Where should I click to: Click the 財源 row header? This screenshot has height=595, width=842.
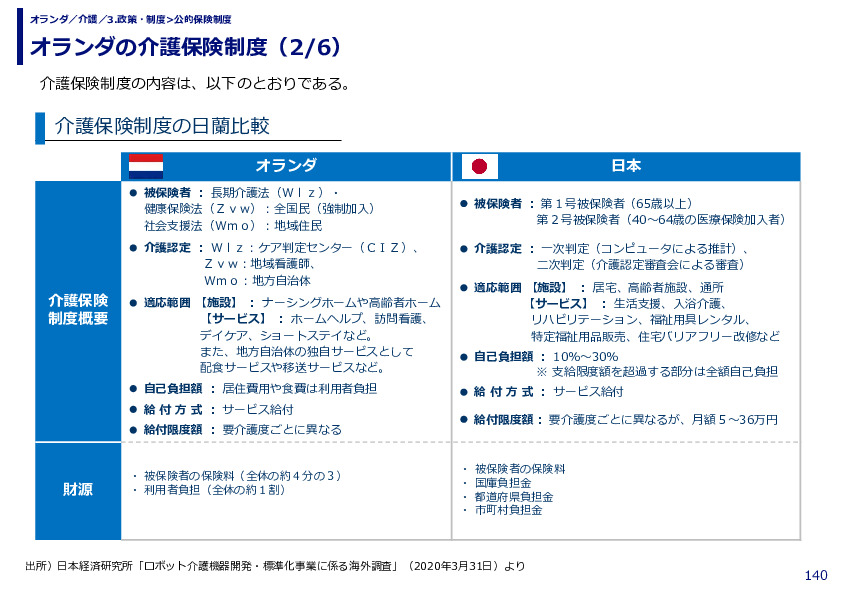click(x=78, y=490)
